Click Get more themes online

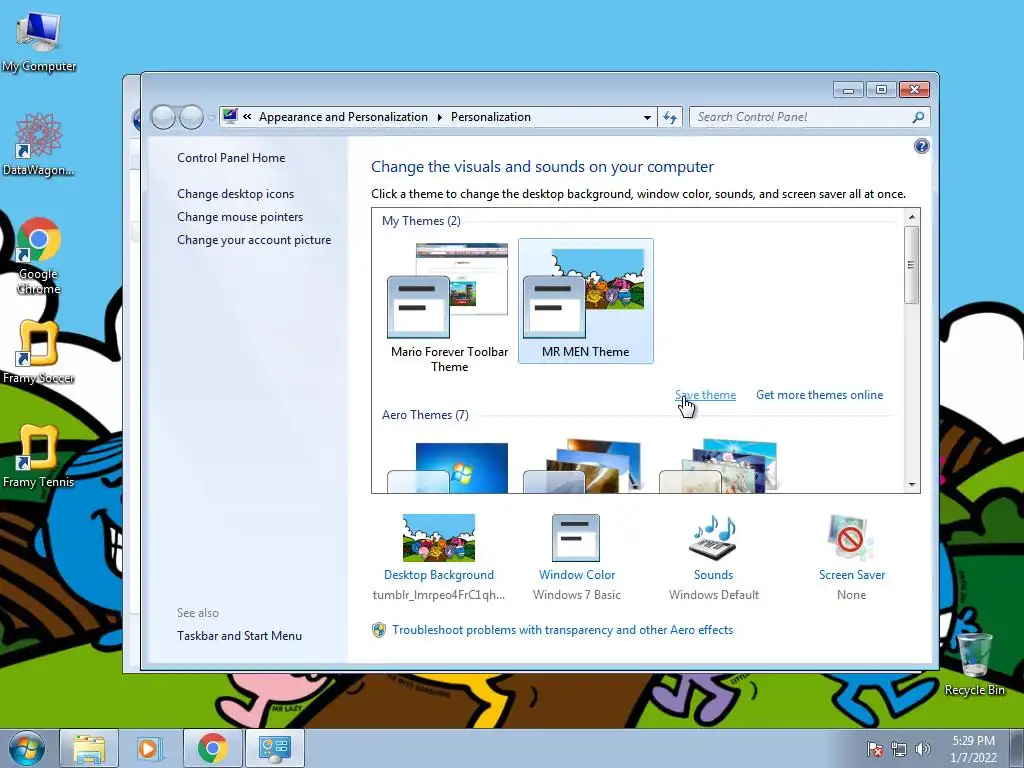coord(819,394)
